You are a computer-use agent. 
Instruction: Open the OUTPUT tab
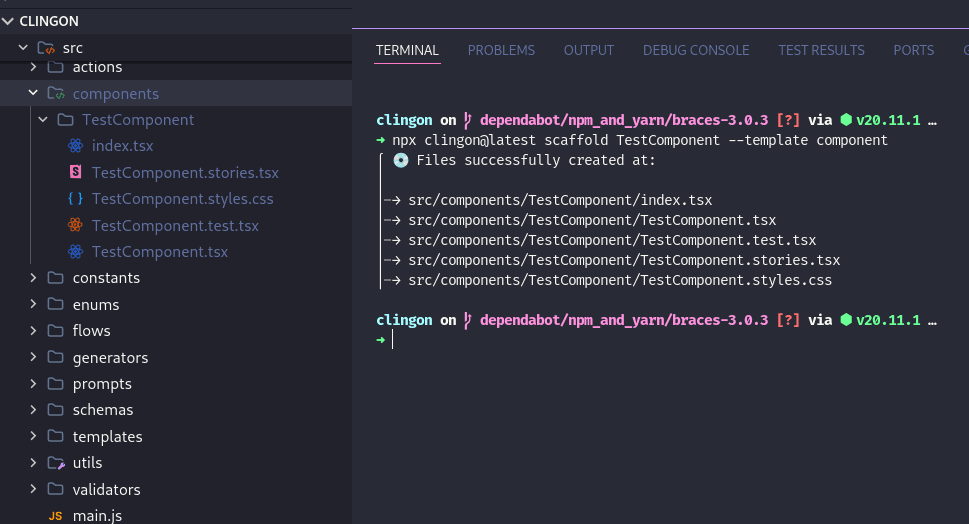point(588,50)
